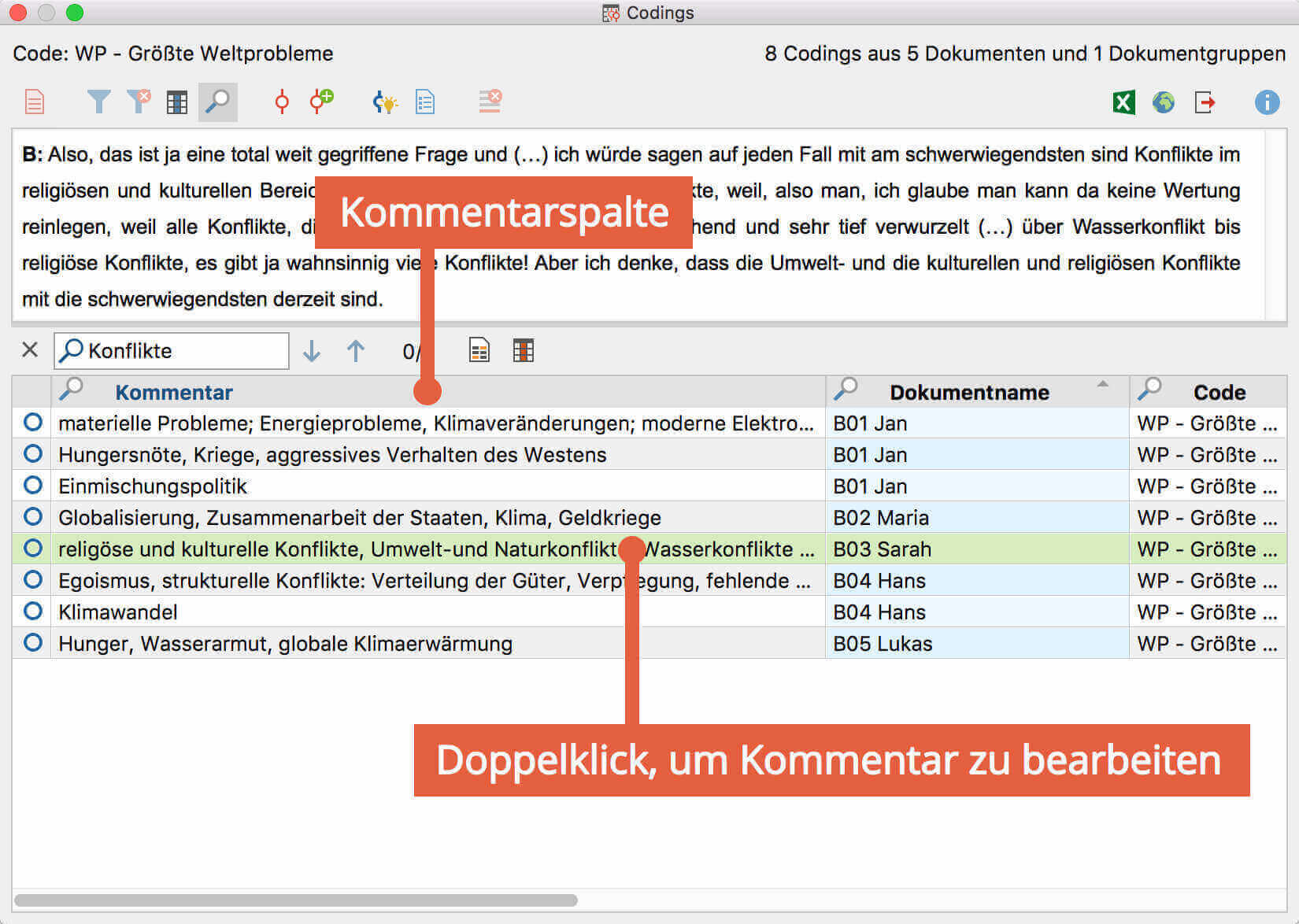
Task: Click code icon with green plus
Action: pos(321,102)
